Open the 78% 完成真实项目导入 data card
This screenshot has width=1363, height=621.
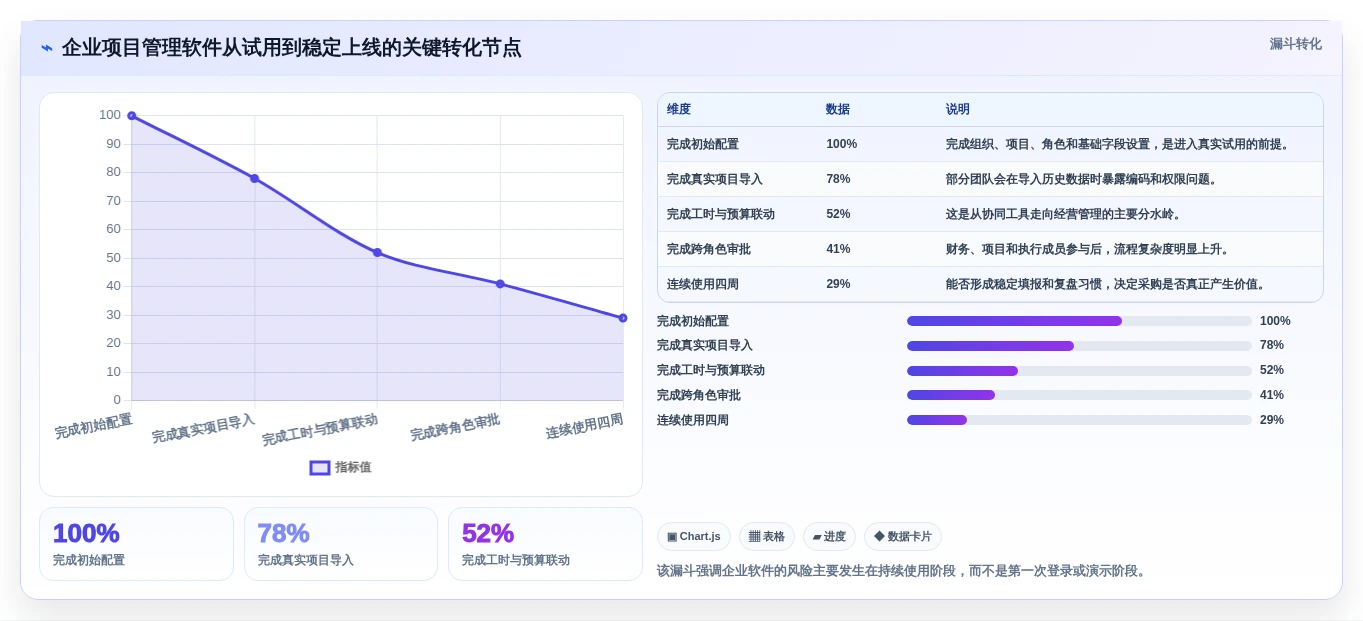(341, 544)
